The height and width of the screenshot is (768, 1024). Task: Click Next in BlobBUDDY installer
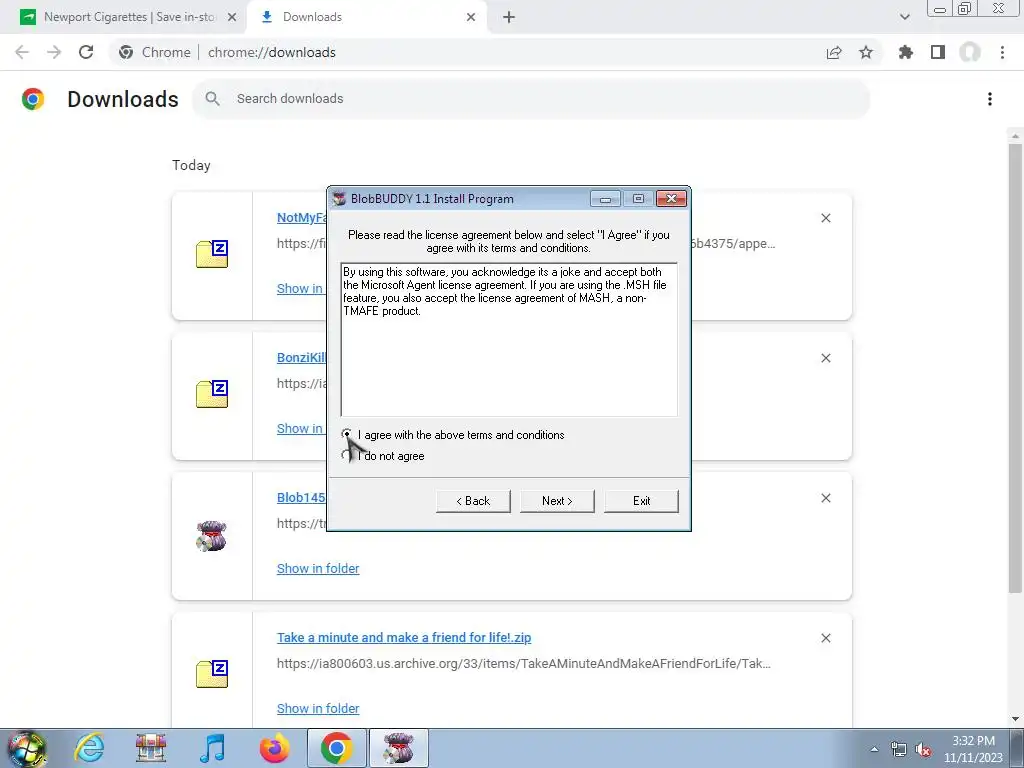click(557, 501)
